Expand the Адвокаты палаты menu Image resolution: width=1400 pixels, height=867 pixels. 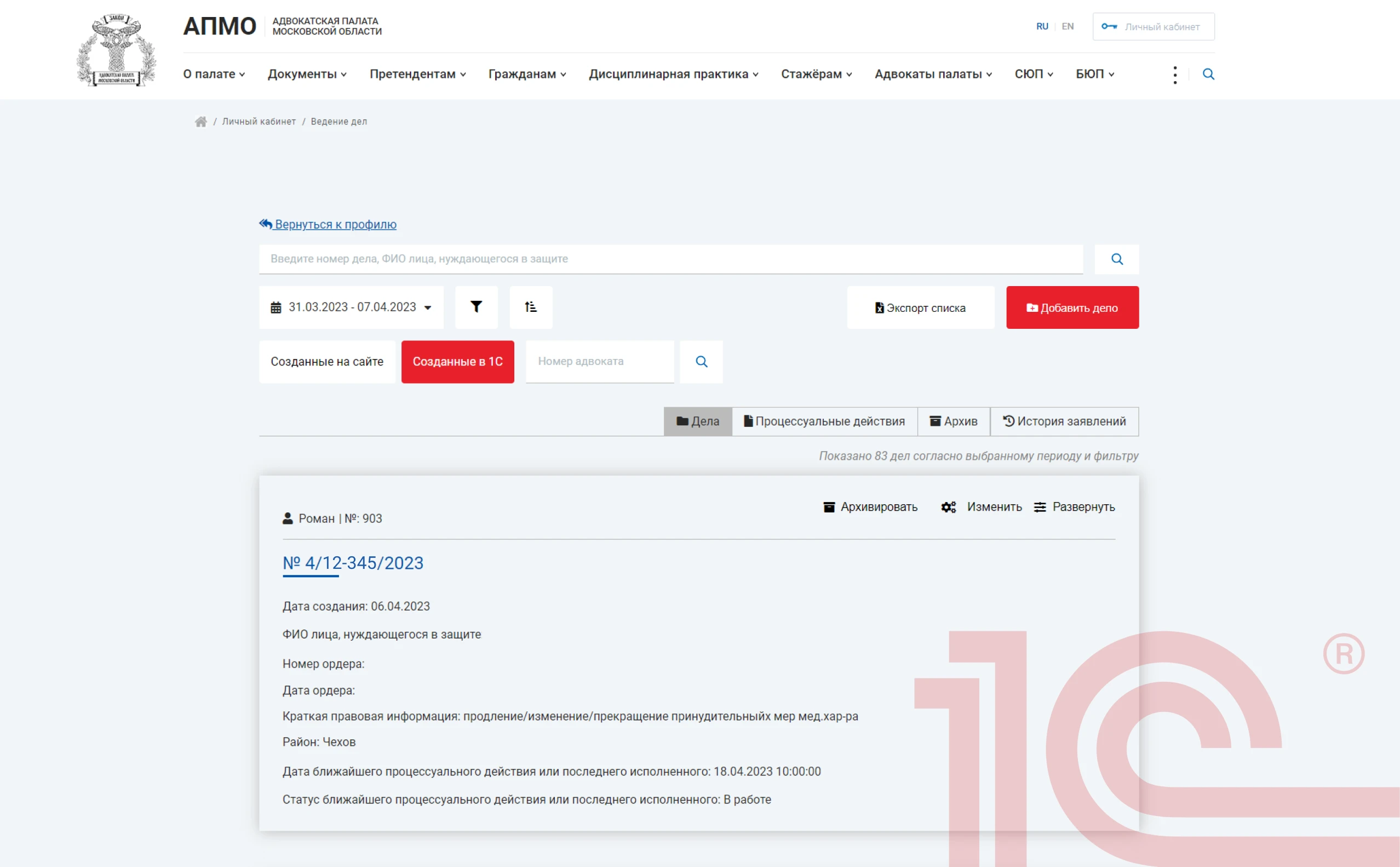coord(933,74)
